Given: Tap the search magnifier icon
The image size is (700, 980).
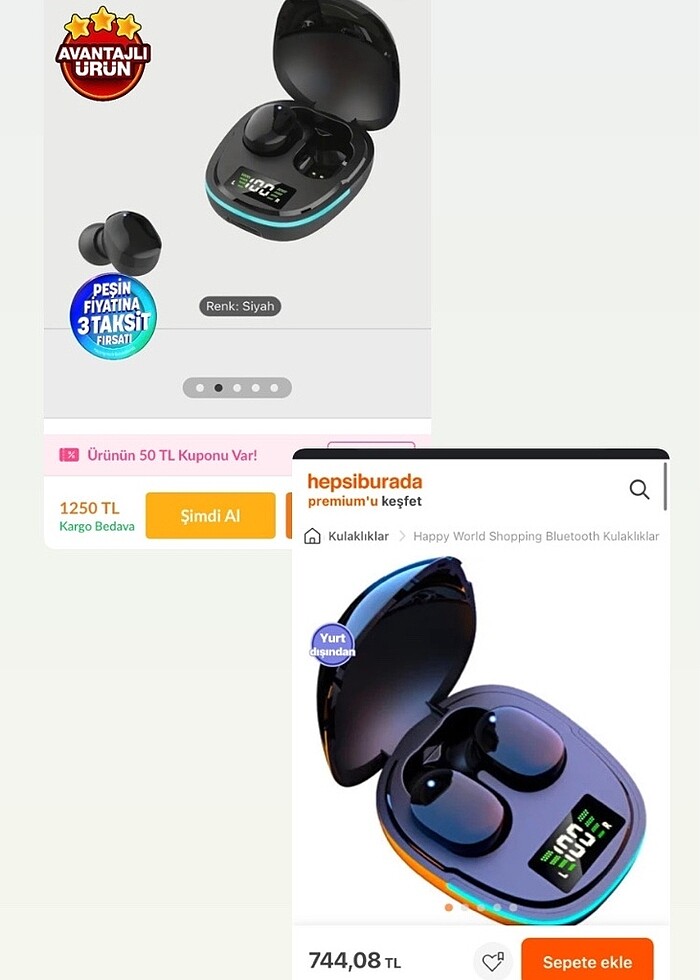Looking at the screenshot, I should [x=639, y=489].
